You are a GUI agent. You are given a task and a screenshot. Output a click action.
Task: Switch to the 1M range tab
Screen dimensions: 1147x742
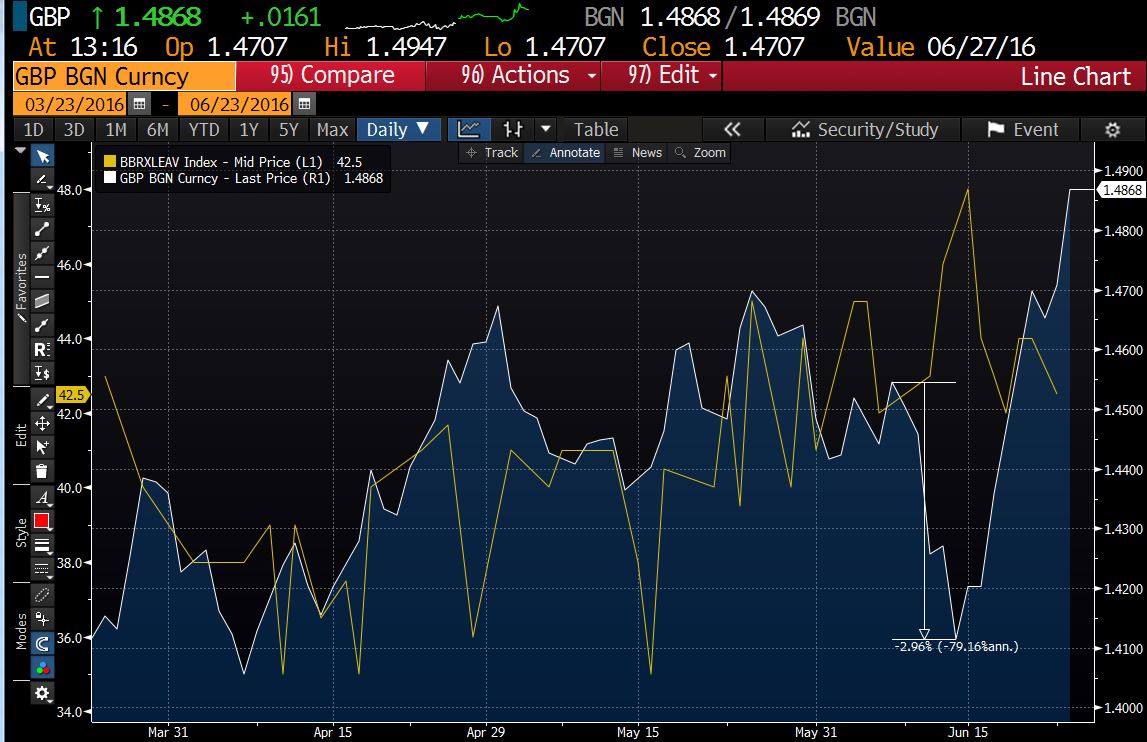click(x=116, y=130)
